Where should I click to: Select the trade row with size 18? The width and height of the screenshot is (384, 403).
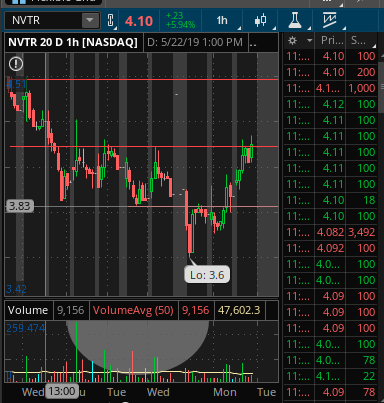click(x=330, y=200)
